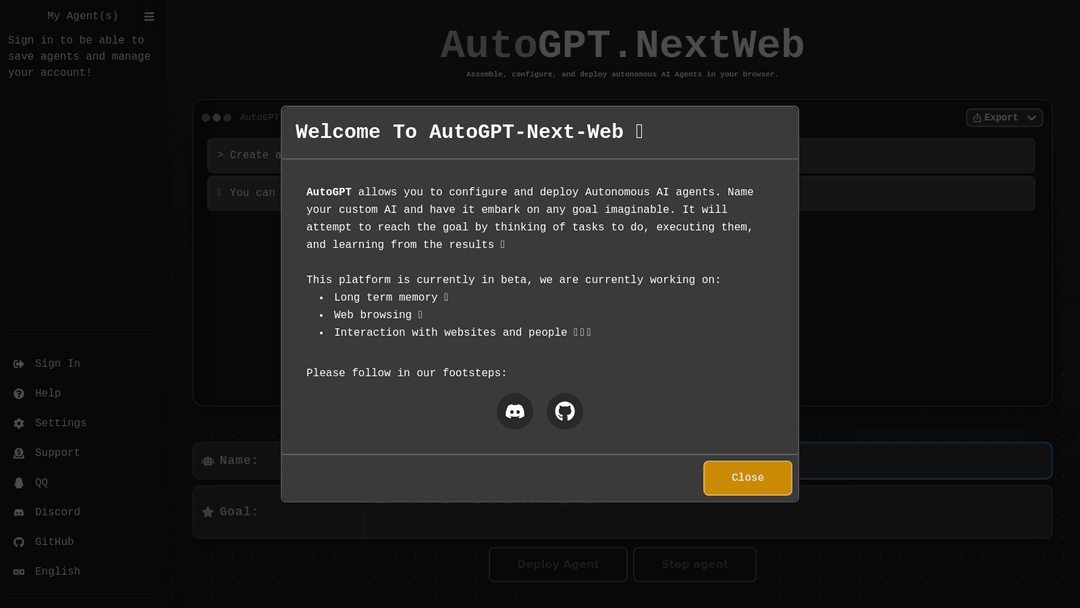1080x608 pixels.
Task: Open the QQ sidebar link
Action: [82, 483]
